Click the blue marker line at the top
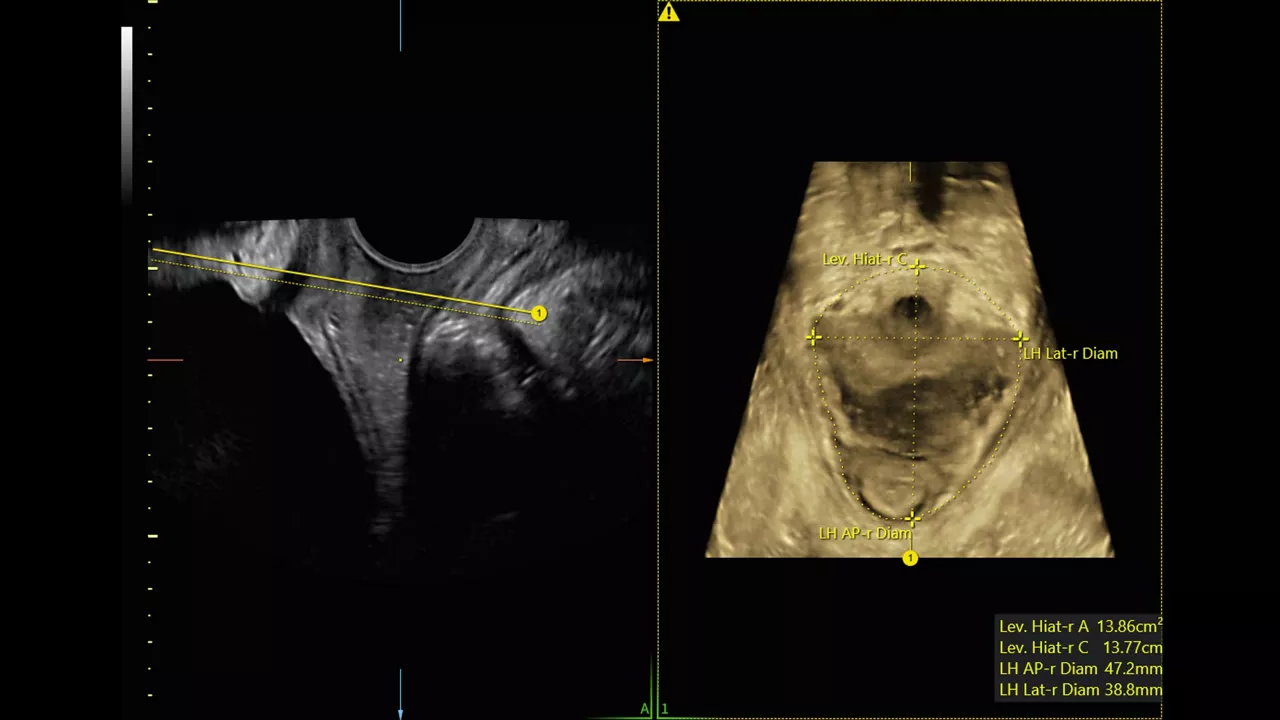This screenshot has height=720, width=1280. coord(400,25)
